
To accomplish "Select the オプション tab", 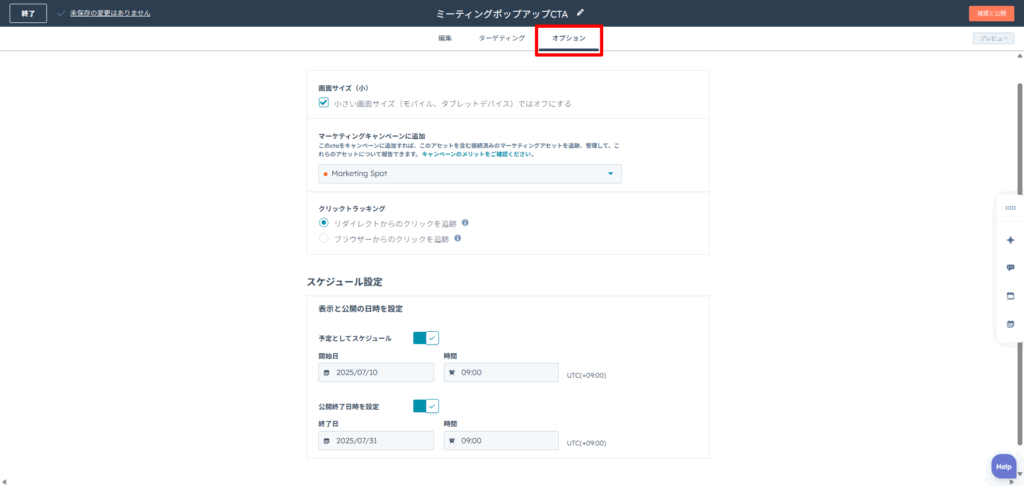I will click(569, 39).
